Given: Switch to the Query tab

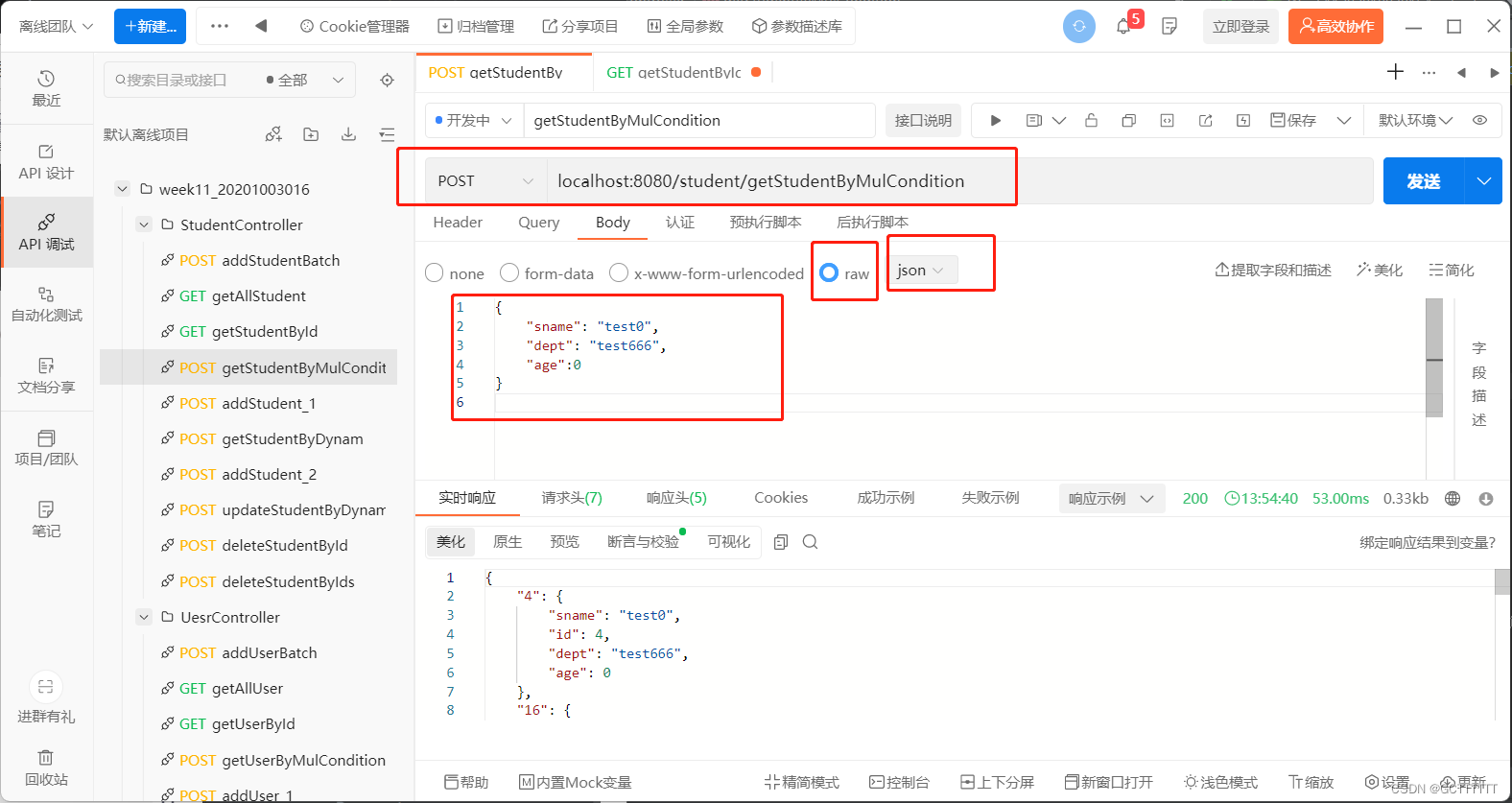Looking at the screenshot, I should pos(539,223).
